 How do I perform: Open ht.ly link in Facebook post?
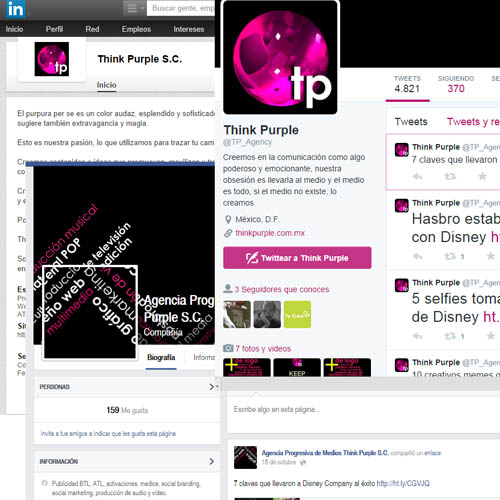tap(403, 483)
